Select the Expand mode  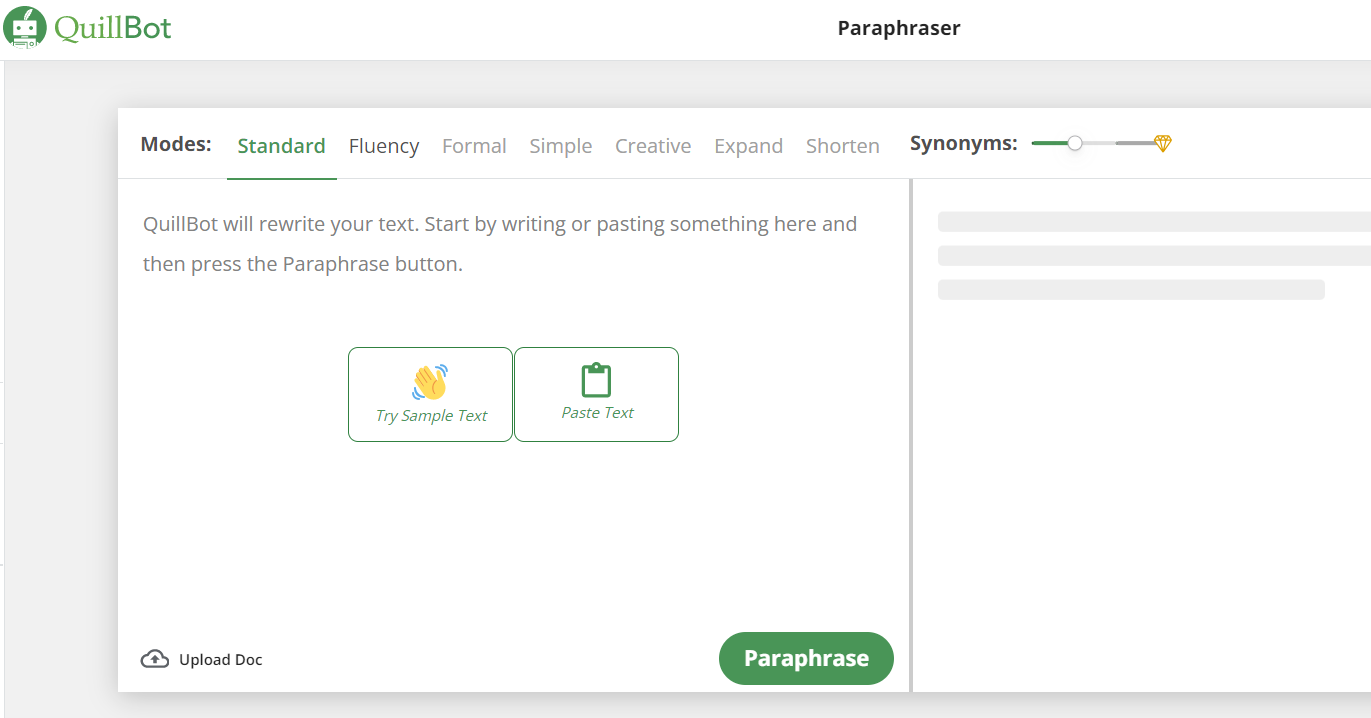[x=748, y=146]
